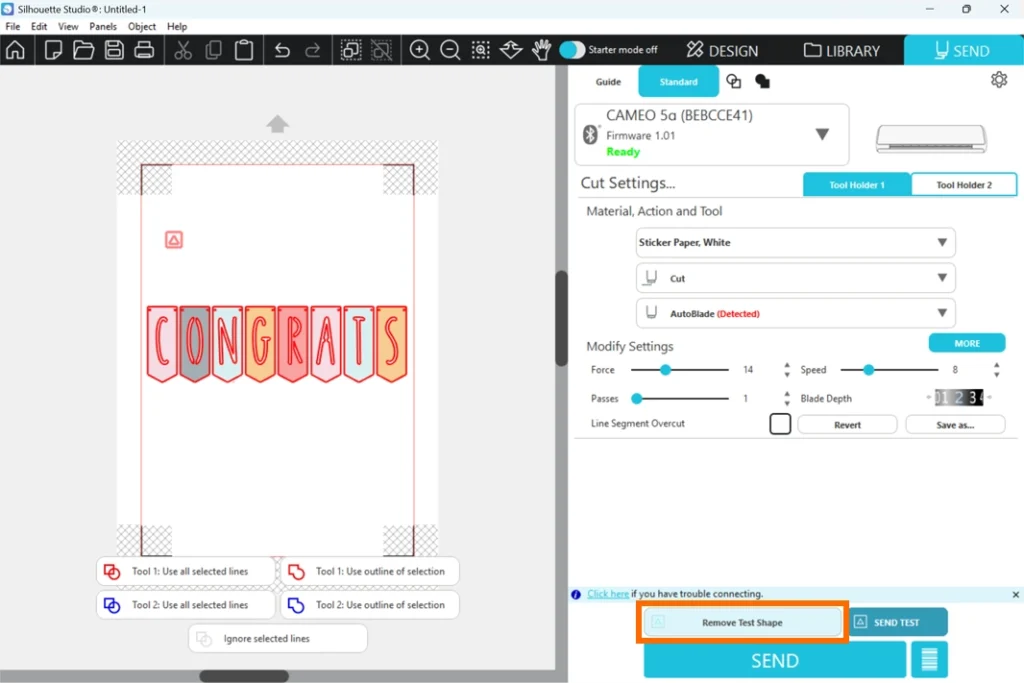Select the Zoom In magnifier
1024x683 pixels.
[420, 50]
